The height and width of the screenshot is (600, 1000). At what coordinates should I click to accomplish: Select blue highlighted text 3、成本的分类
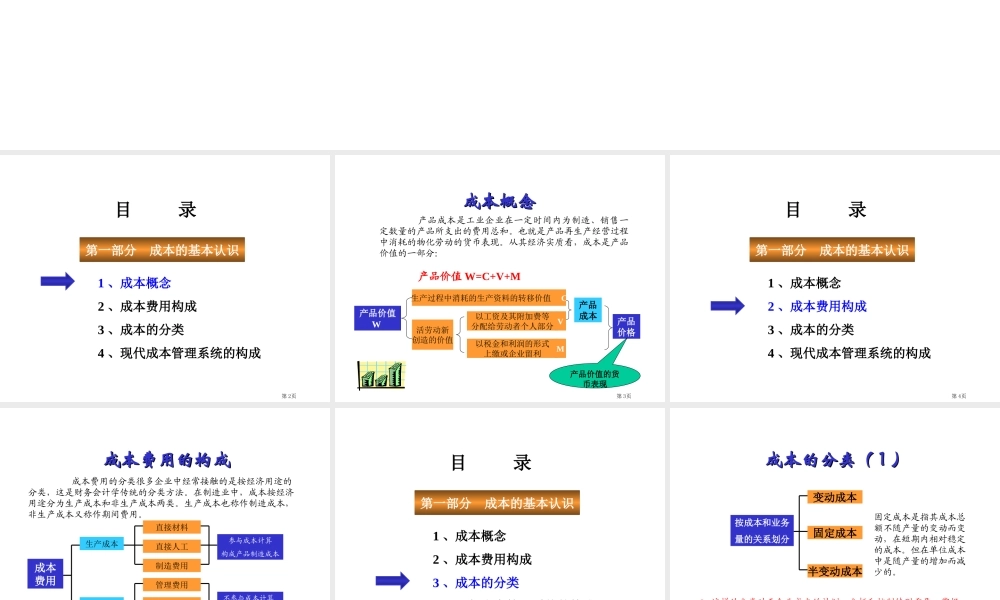point(476,583)
